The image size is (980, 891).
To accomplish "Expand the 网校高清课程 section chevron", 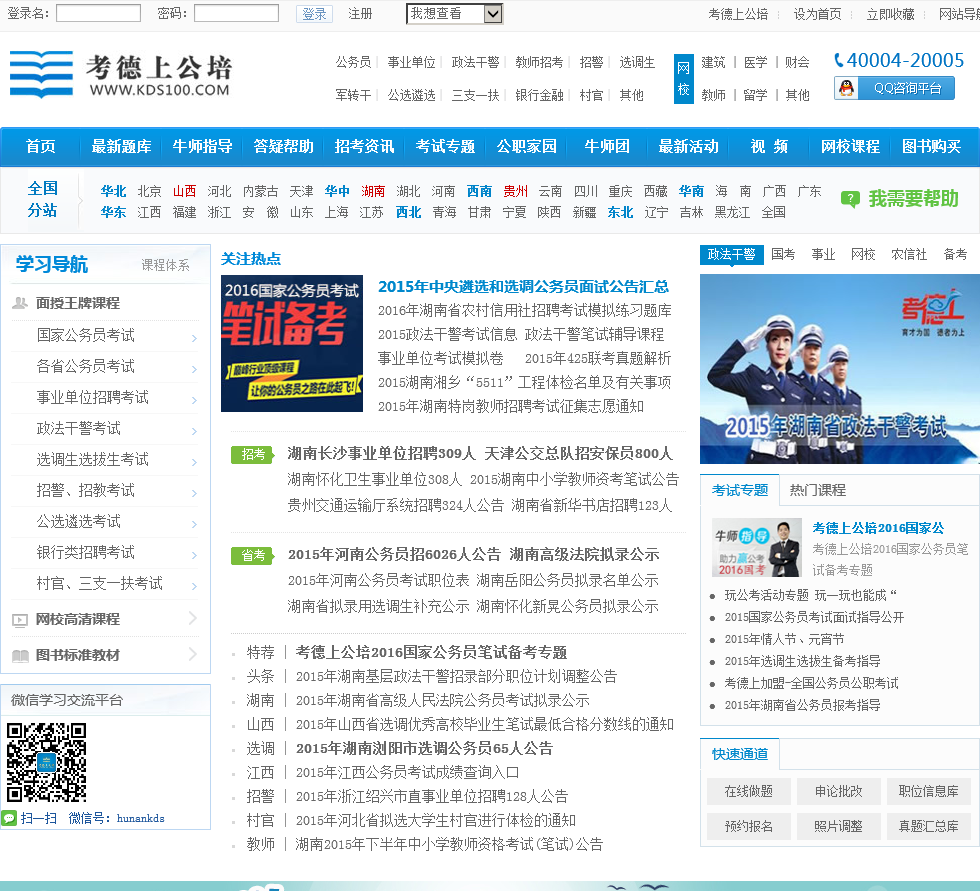I will (192, 619).
